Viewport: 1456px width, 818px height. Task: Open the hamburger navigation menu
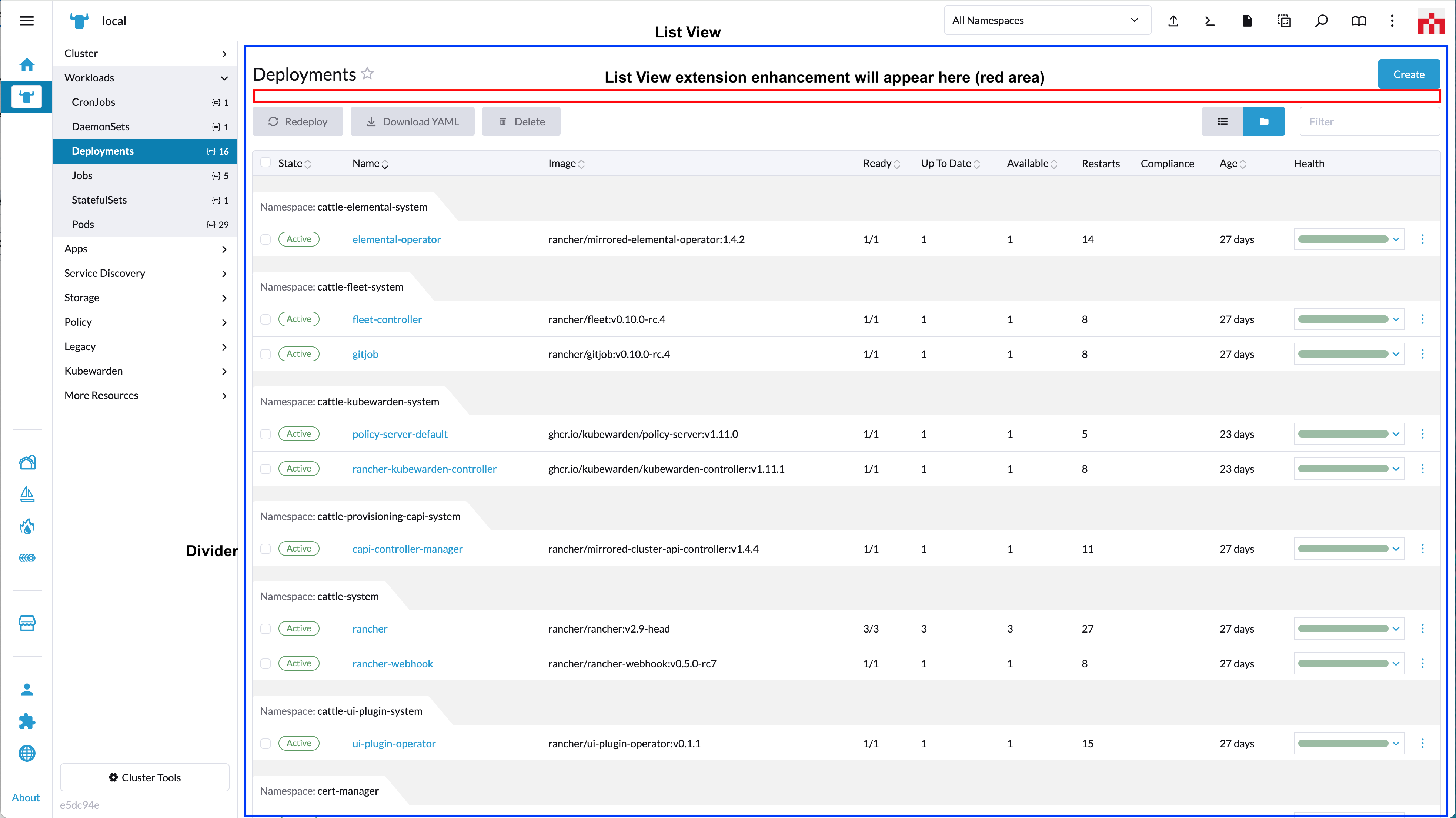[27, 21]
